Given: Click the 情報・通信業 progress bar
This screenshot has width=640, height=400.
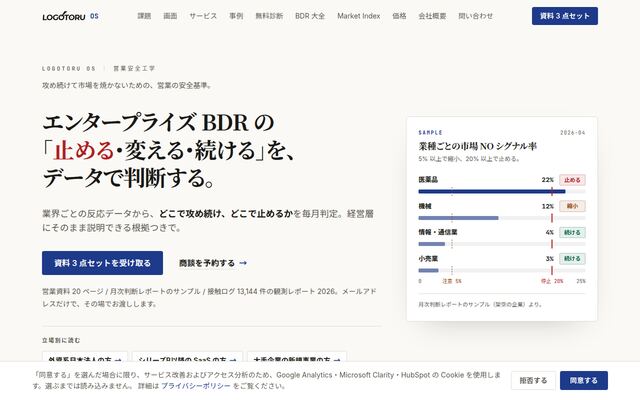Looking at the screenshot, I should pyautogui.click(x=502, y=244).
